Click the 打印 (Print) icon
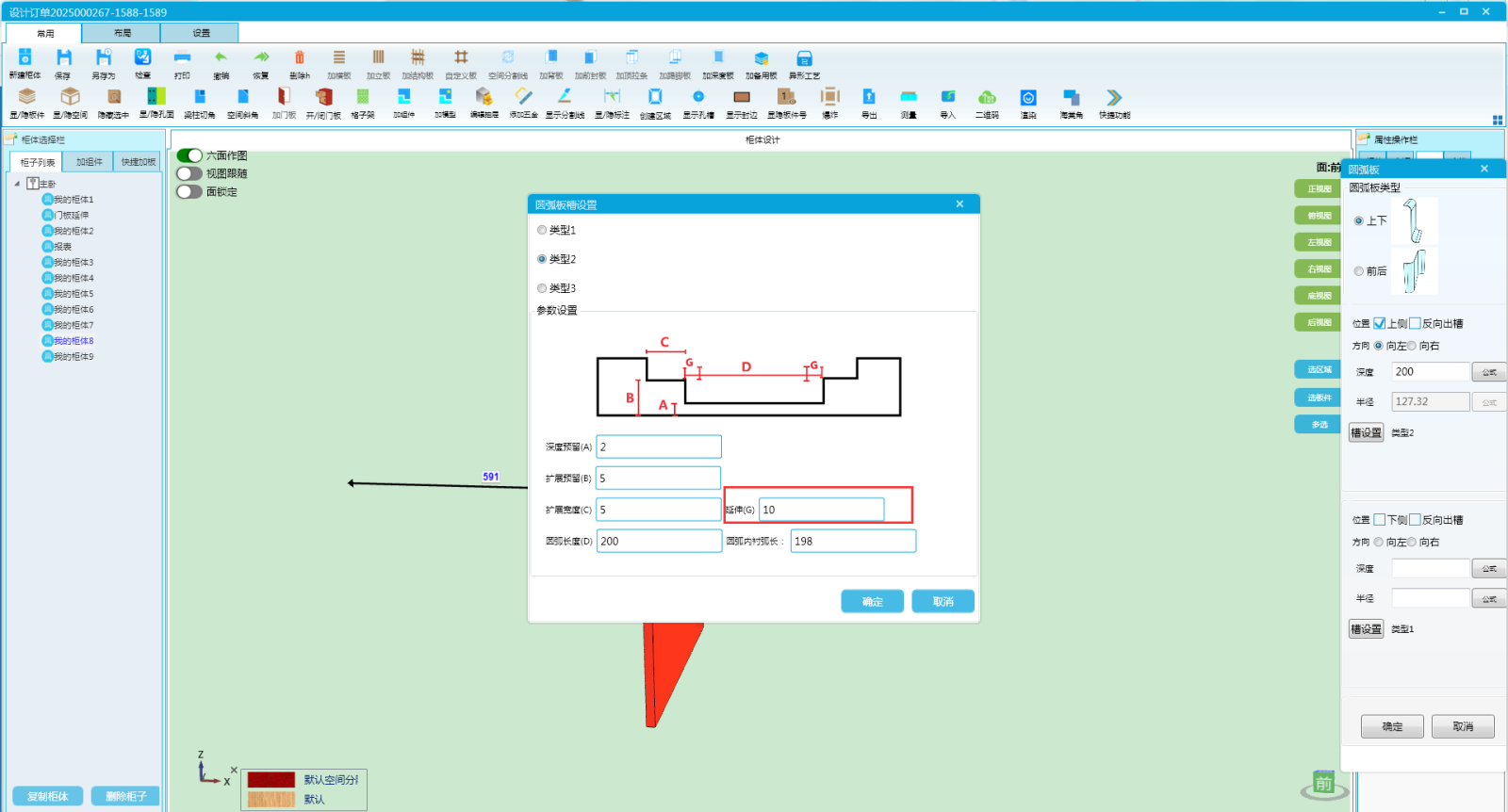Viewport: 1508px width, 812px height. pos(182,58)
